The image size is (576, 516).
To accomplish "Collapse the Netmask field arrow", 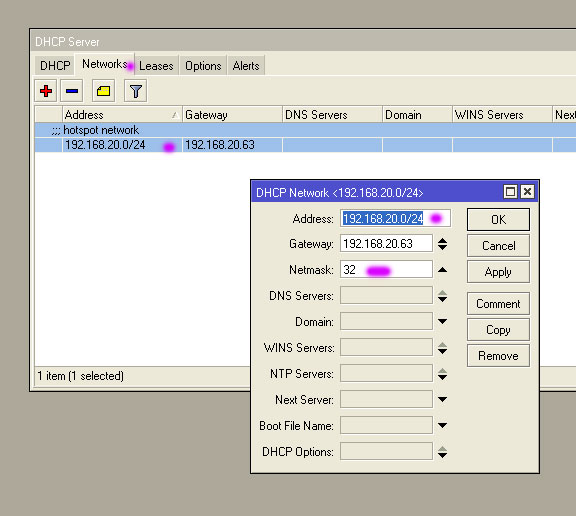I will pyautogui.click(x=443, y=270).
